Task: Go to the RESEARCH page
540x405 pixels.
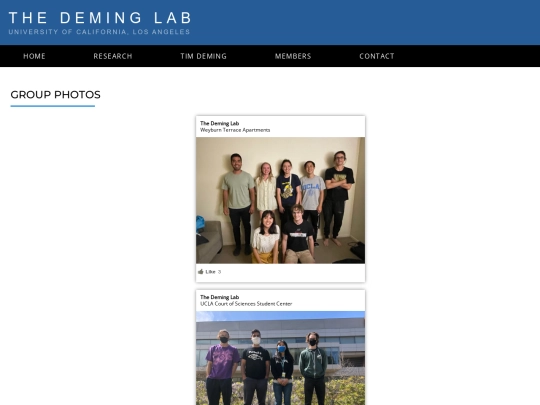Action: click(113, 56)
